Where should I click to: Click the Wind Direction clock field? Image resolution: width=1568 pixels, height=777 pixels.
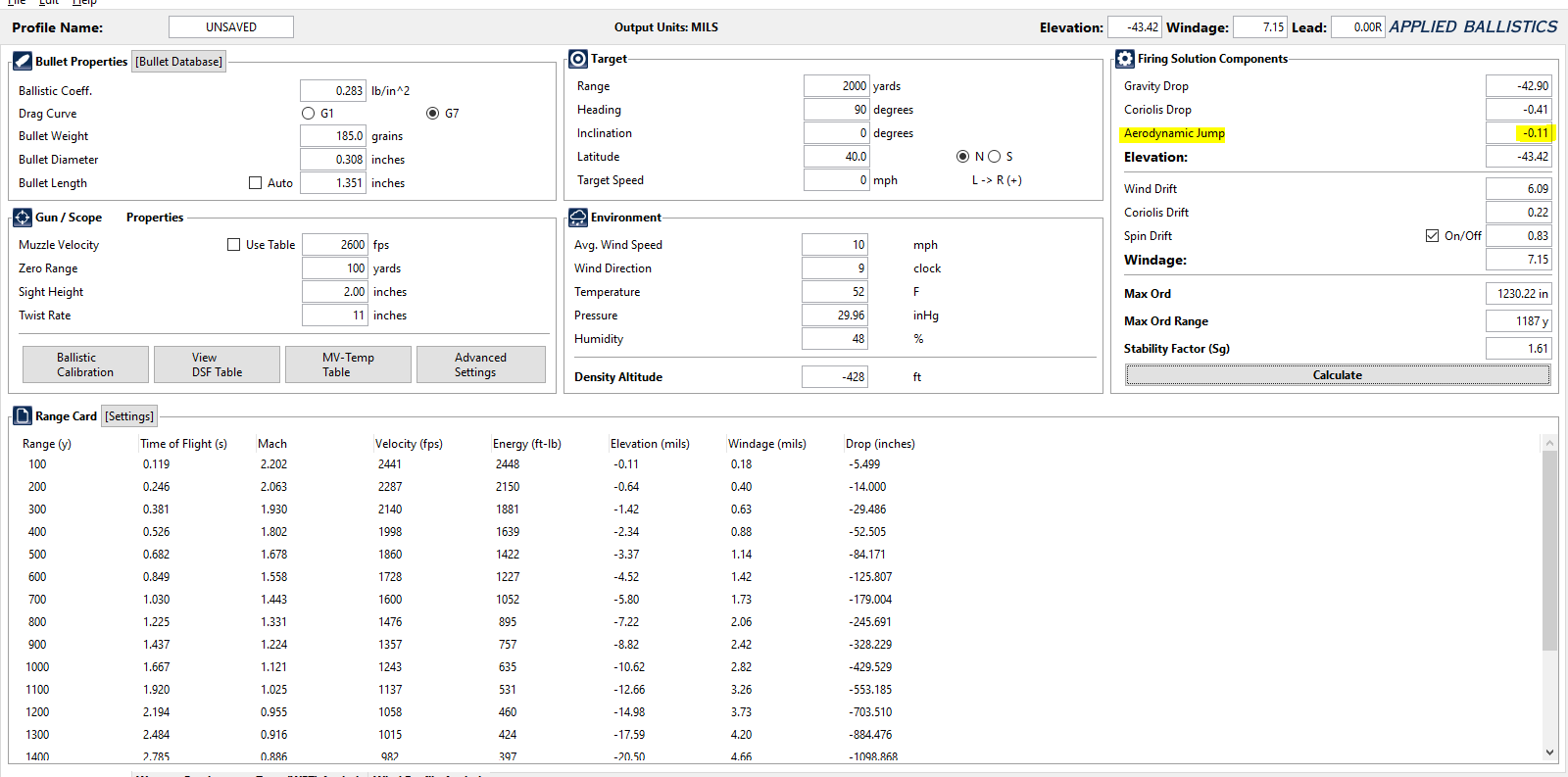tap(835, 268)
